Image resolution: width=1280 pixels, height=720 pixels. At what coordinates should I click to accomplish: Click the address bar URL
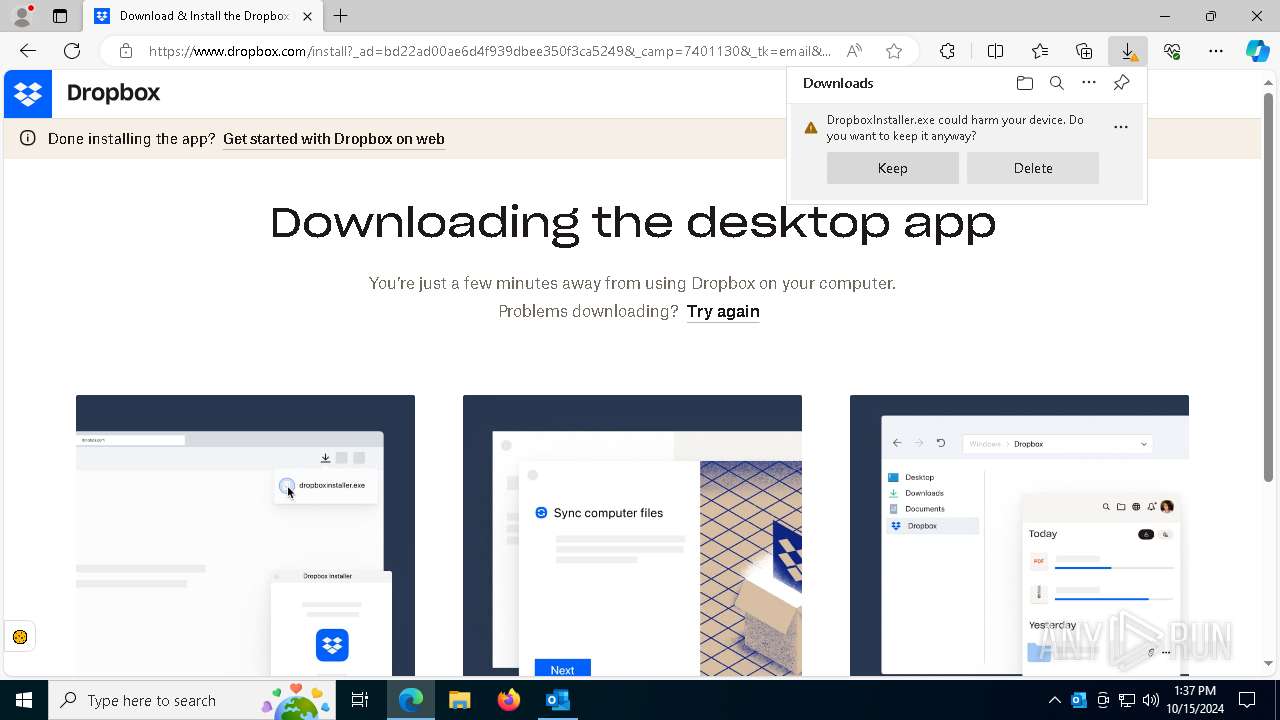point(490,51)
